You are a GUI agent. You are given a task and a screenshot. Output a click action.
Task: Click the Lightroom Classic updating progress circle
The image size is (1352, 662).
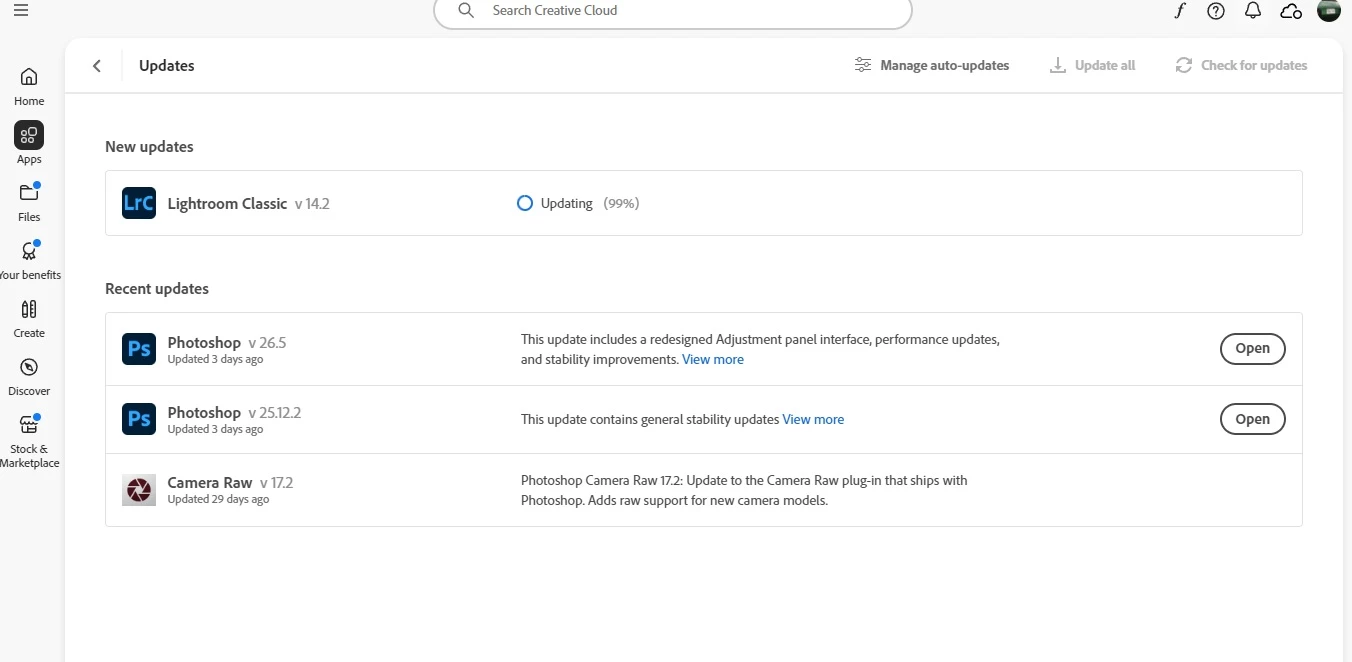[525, 203]
